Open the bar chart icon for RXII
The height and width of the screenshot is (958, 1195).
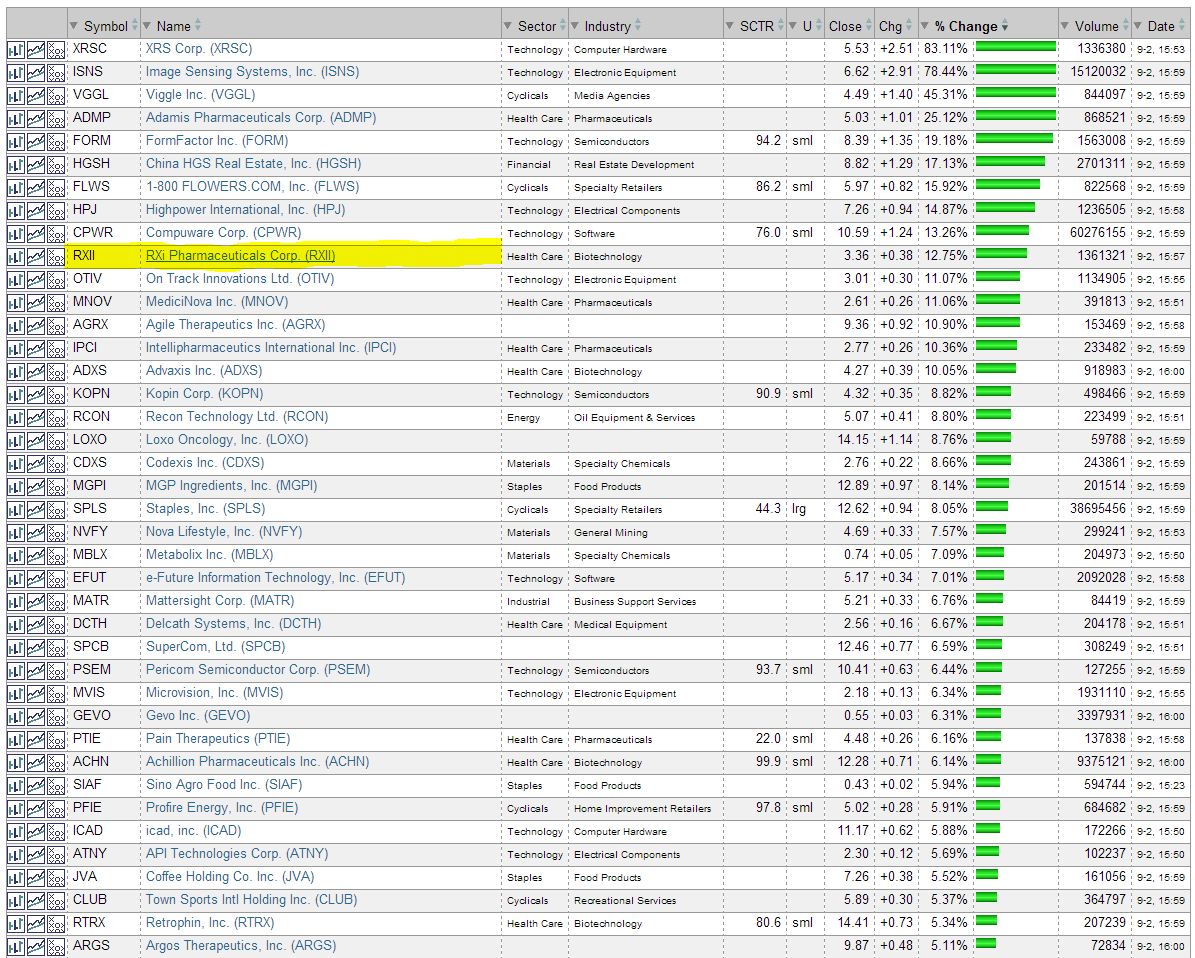pos(15,257)
